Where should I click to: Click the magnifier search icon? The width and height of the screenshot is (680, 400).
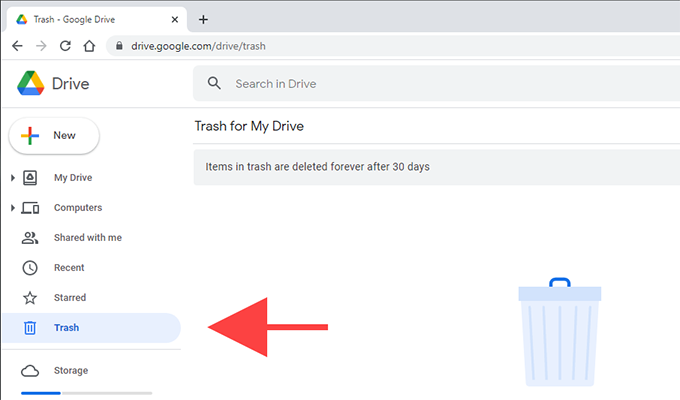pos(214,83)
